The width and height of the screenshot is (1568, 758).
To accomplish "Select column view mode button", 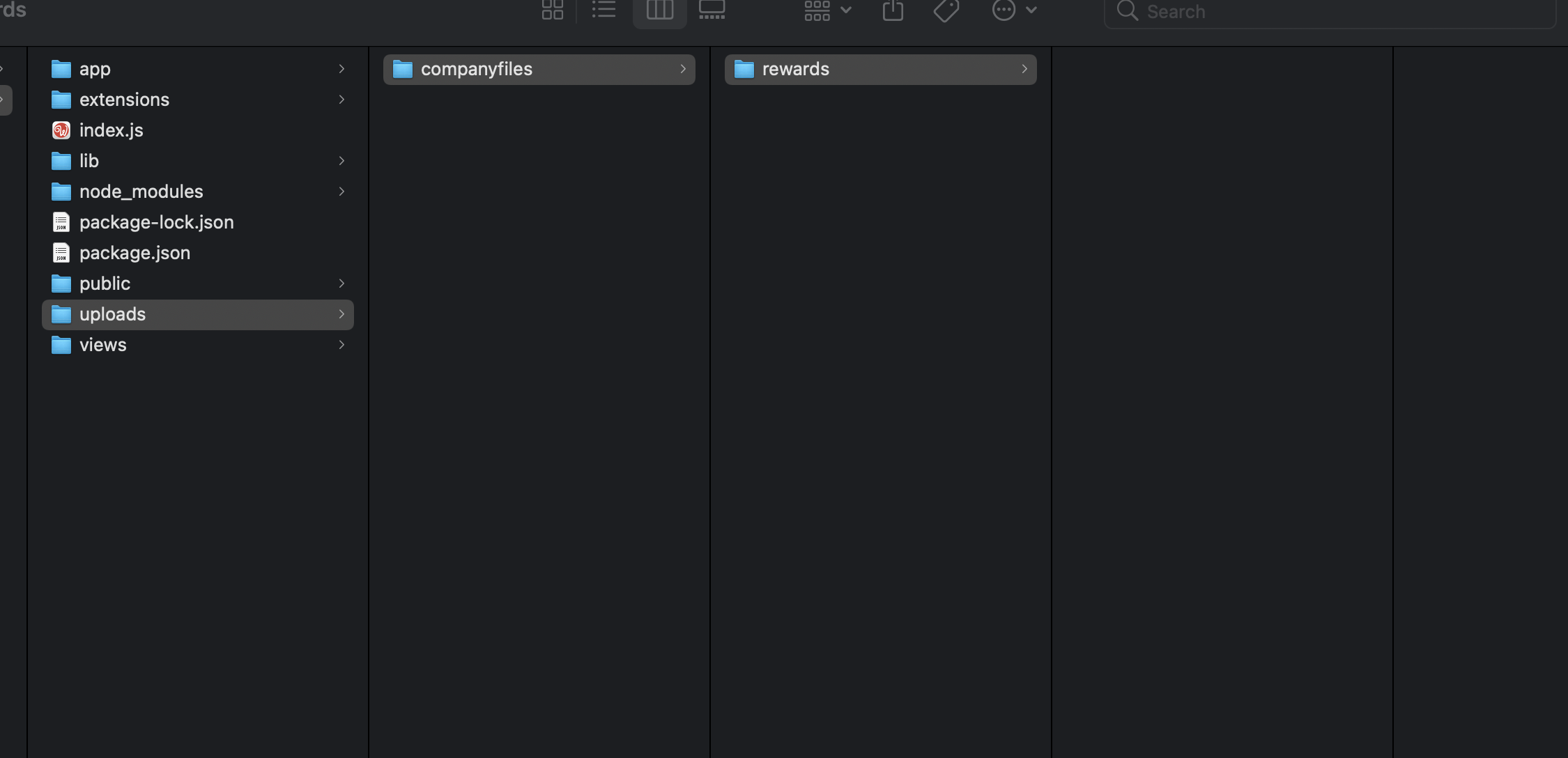I will tap(659, 10).
